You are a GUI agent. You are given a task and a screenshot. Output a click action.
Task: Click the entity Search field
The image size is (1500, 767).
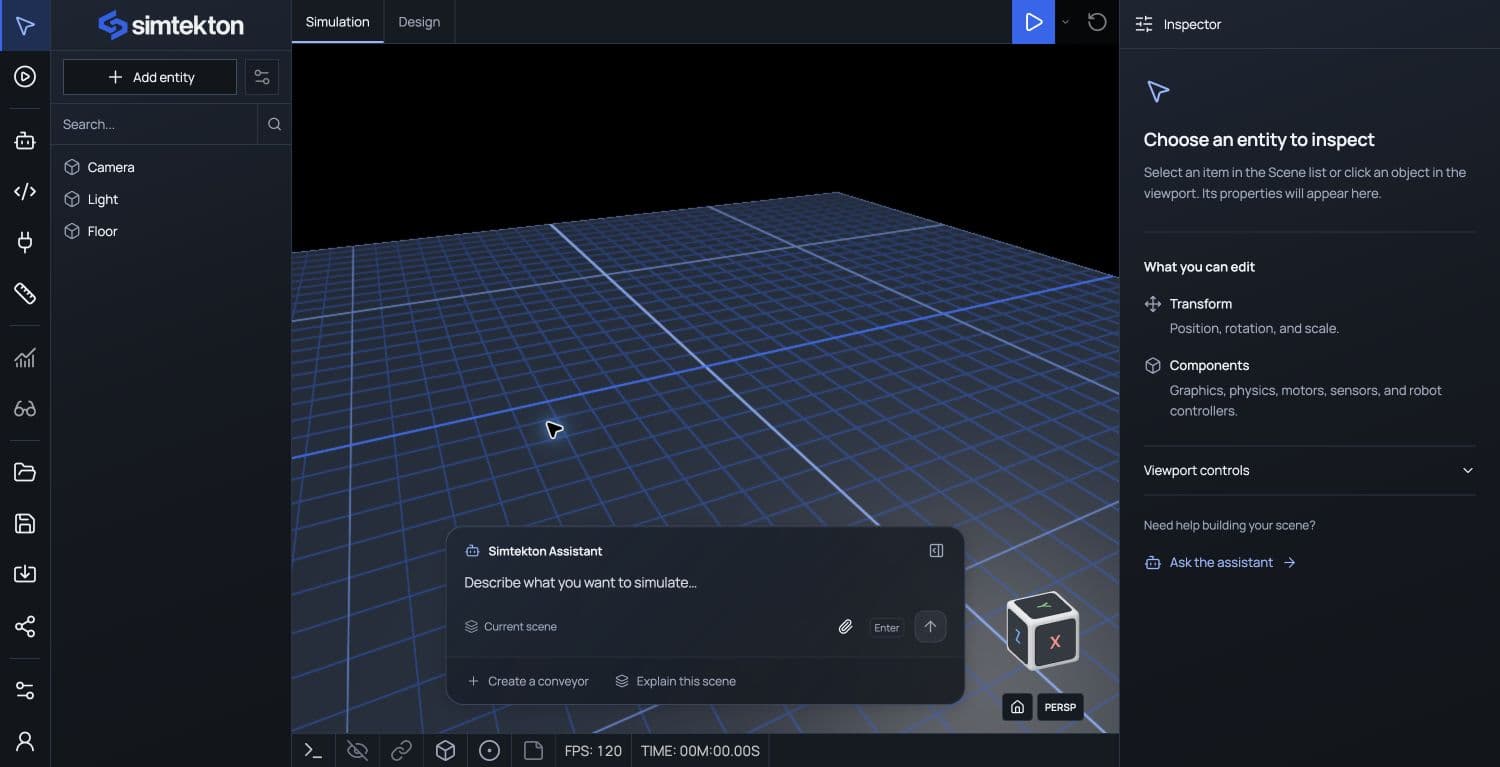point(155,124)
